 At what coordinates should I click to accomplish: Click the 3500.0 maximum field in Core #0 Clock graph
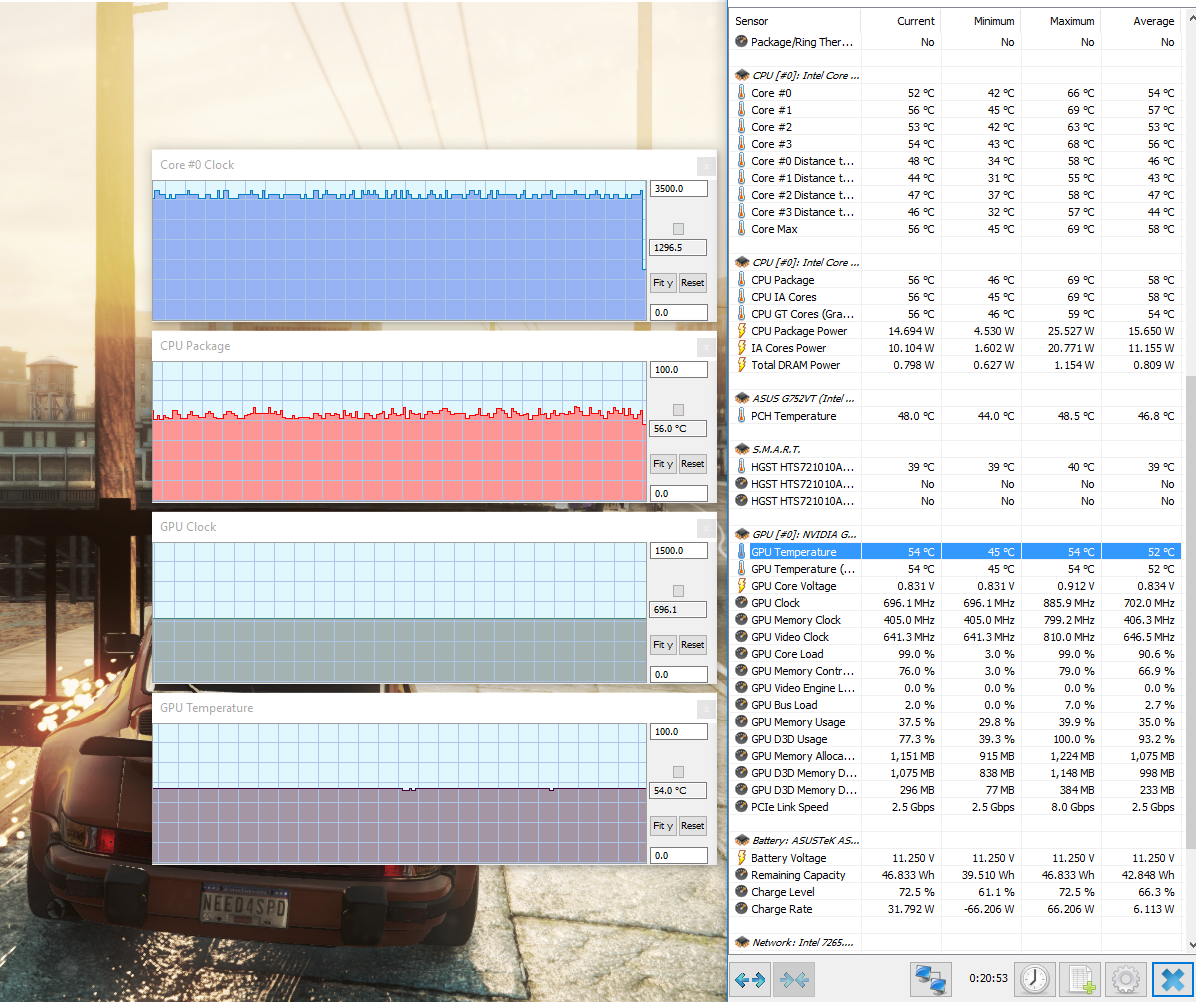tap(678, 188)
